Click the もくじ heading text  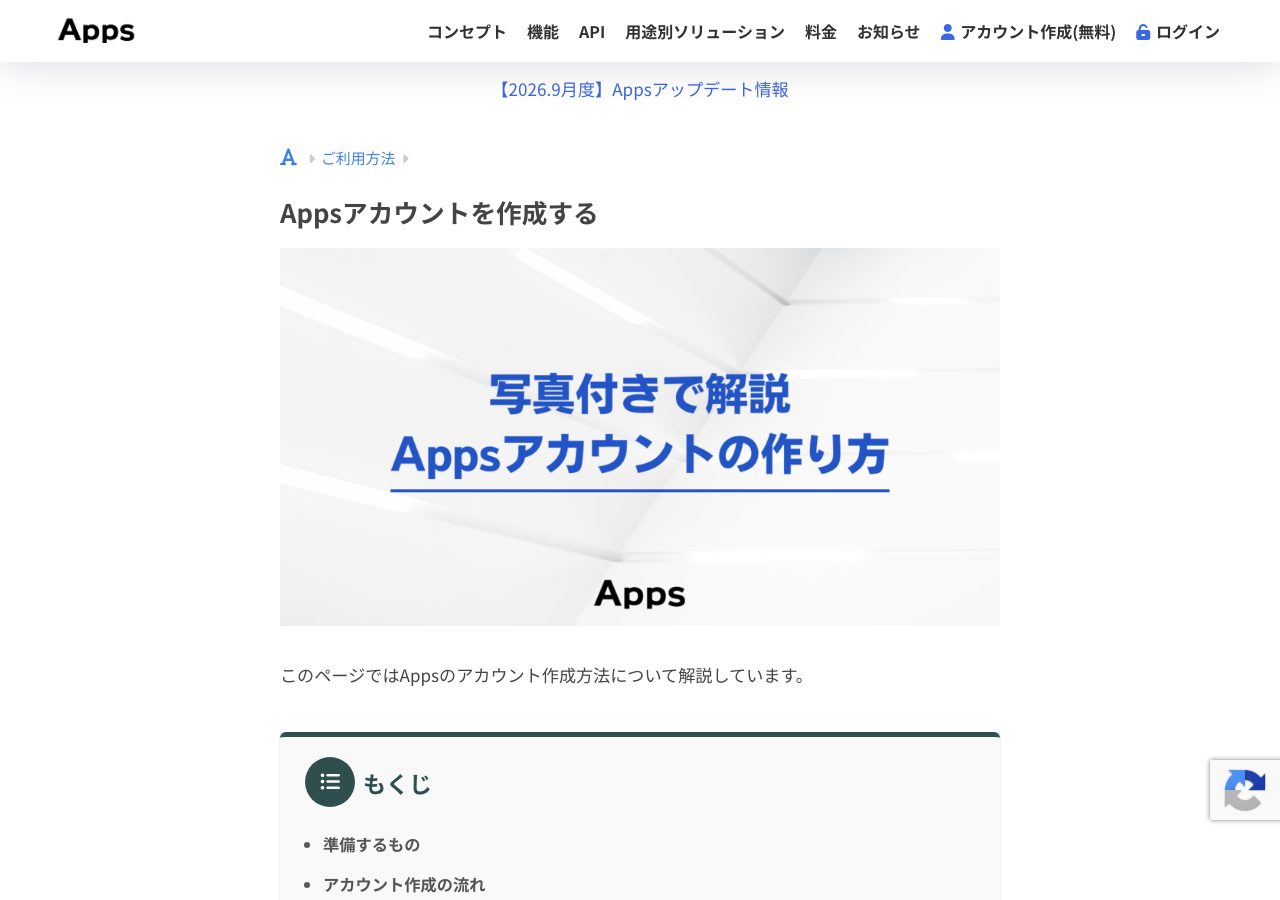click(397, 783)
